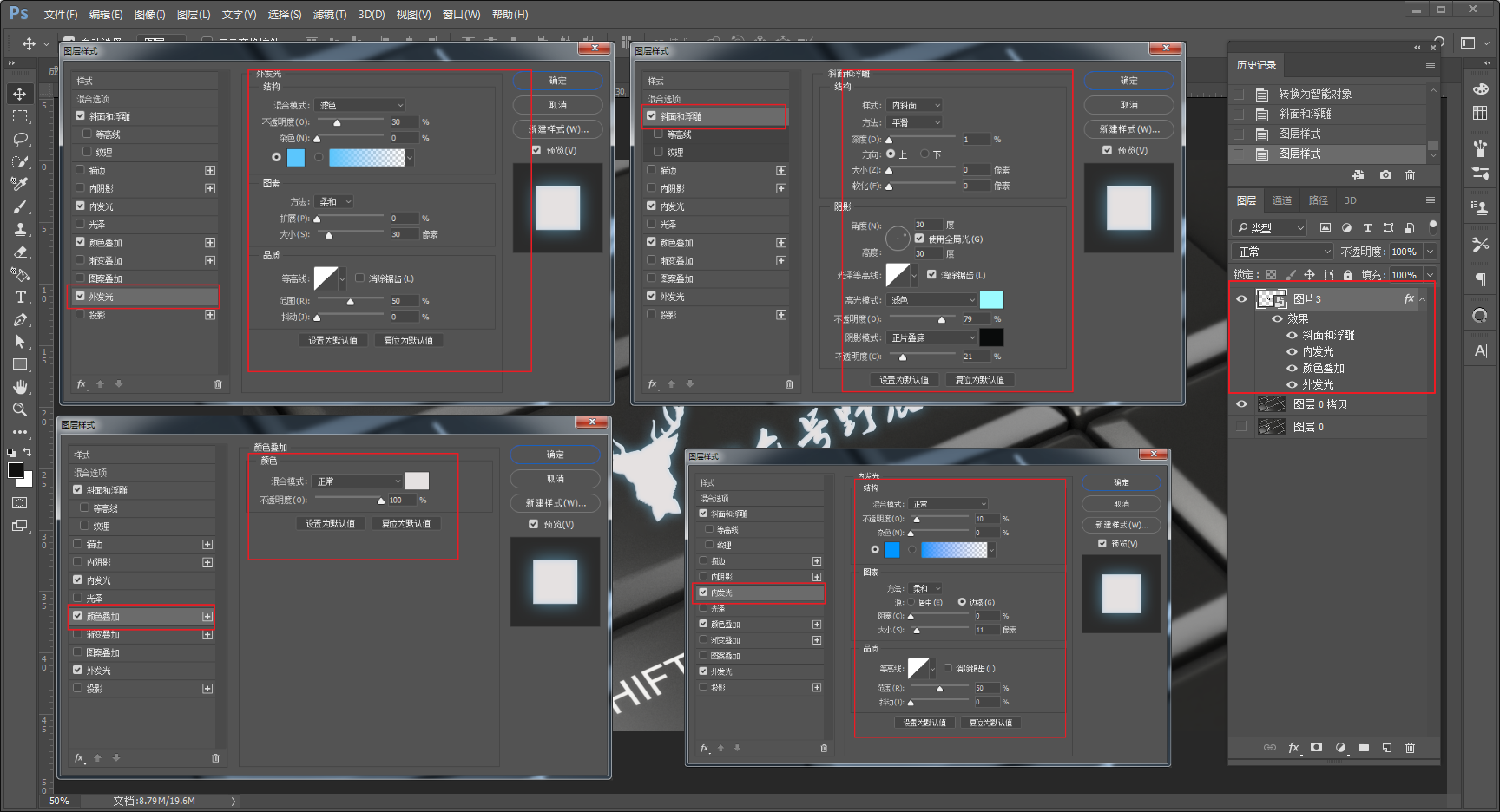This screenshot has width=1500, height=812.
Task: Select the Horizontal Type tool
Action: [20, 297]
